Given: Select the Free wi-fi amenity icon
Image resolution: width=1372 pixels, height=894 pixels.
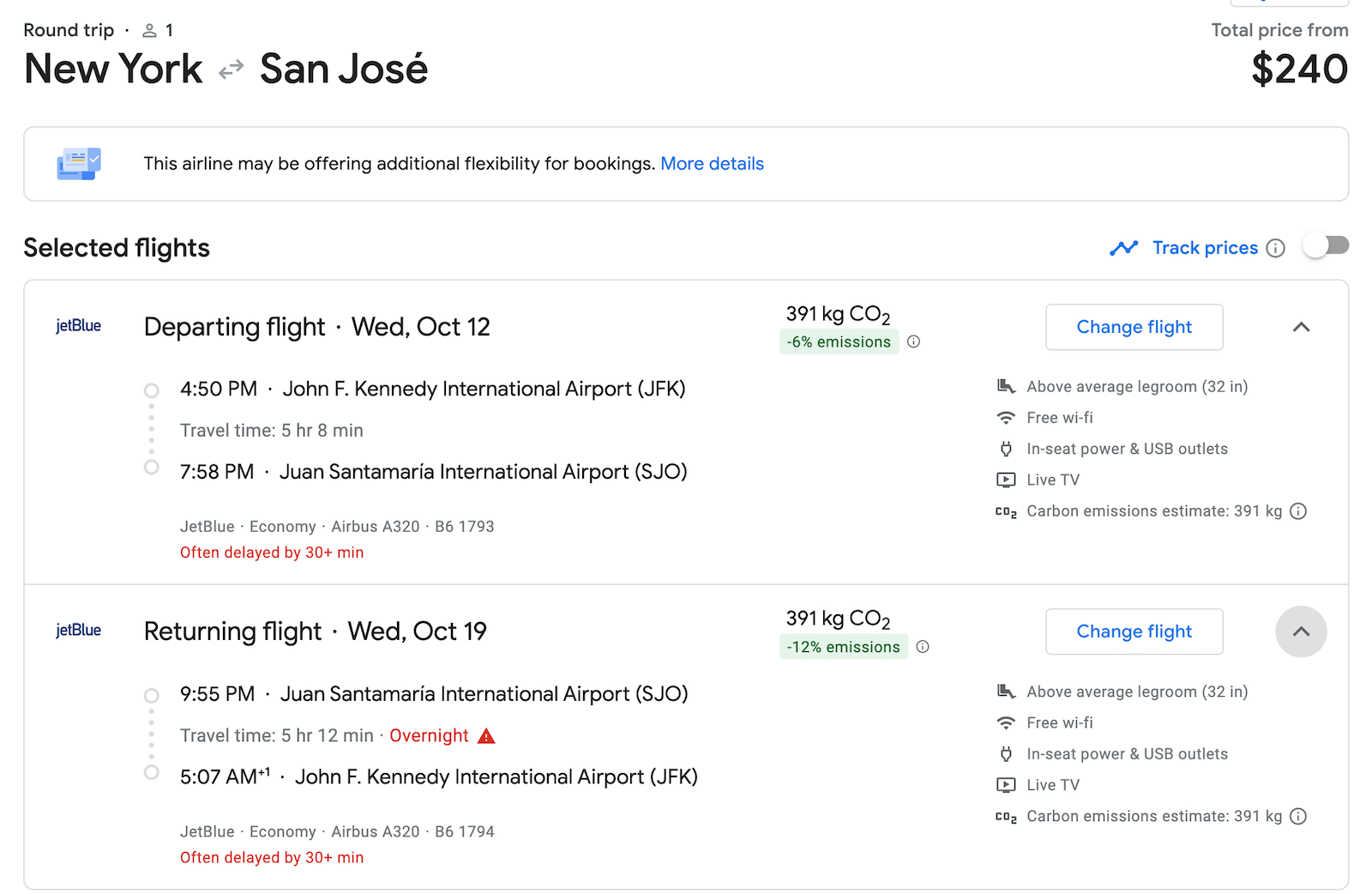Looking at the screenshot, I should tap(1006, 418).
